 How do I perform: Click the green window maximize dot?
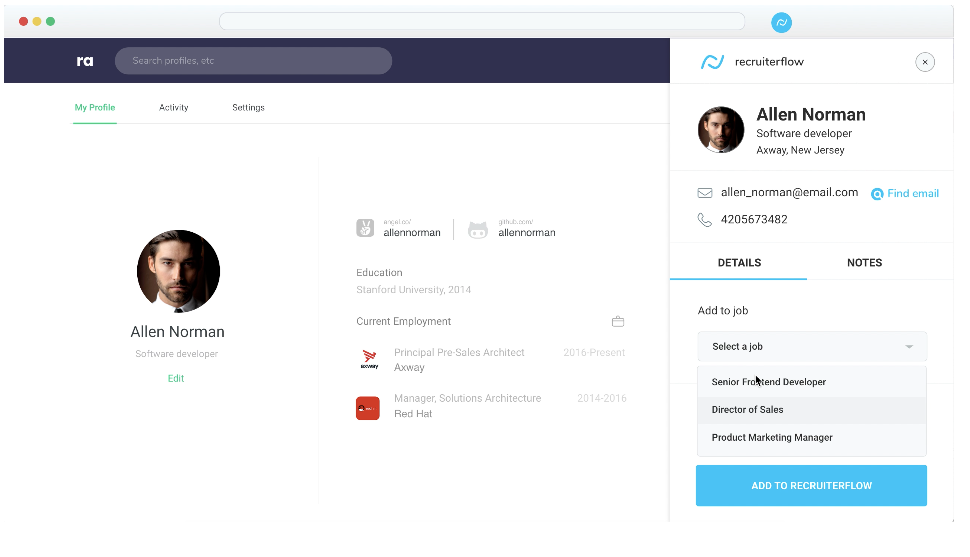(x=51, y=22)
